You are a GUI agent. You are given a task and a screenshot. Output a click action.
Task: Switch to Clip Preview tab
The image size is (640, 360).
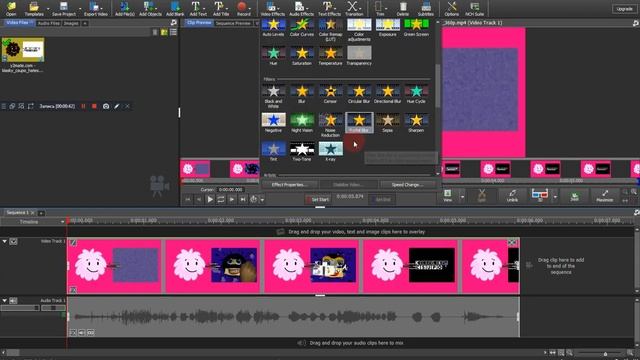(x=199, y=23)
